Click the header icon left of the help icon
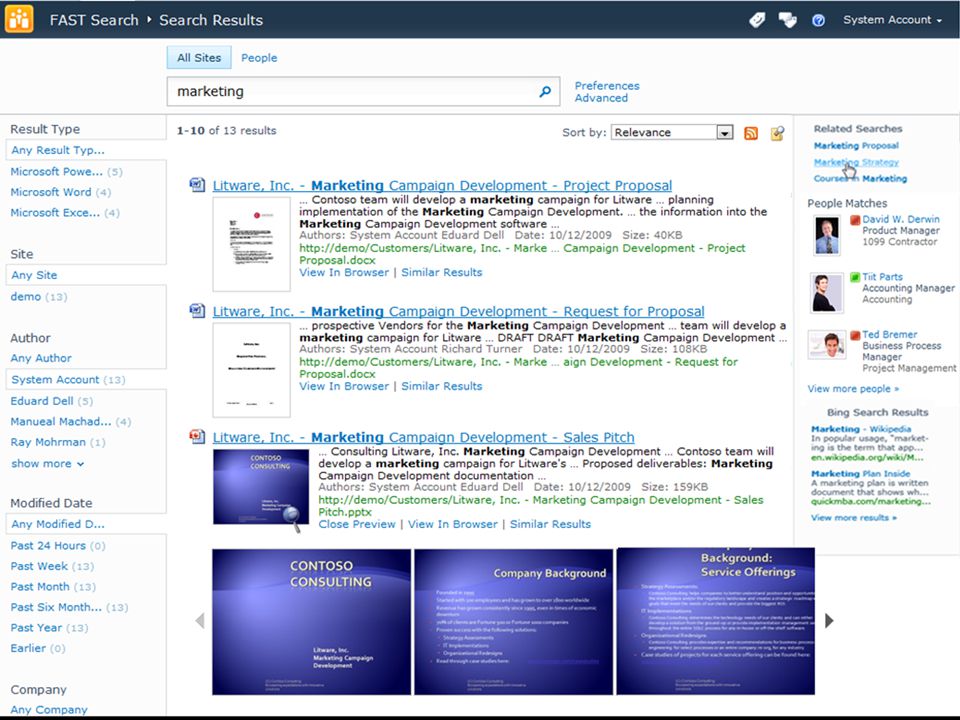 click(x=787, y=20)
